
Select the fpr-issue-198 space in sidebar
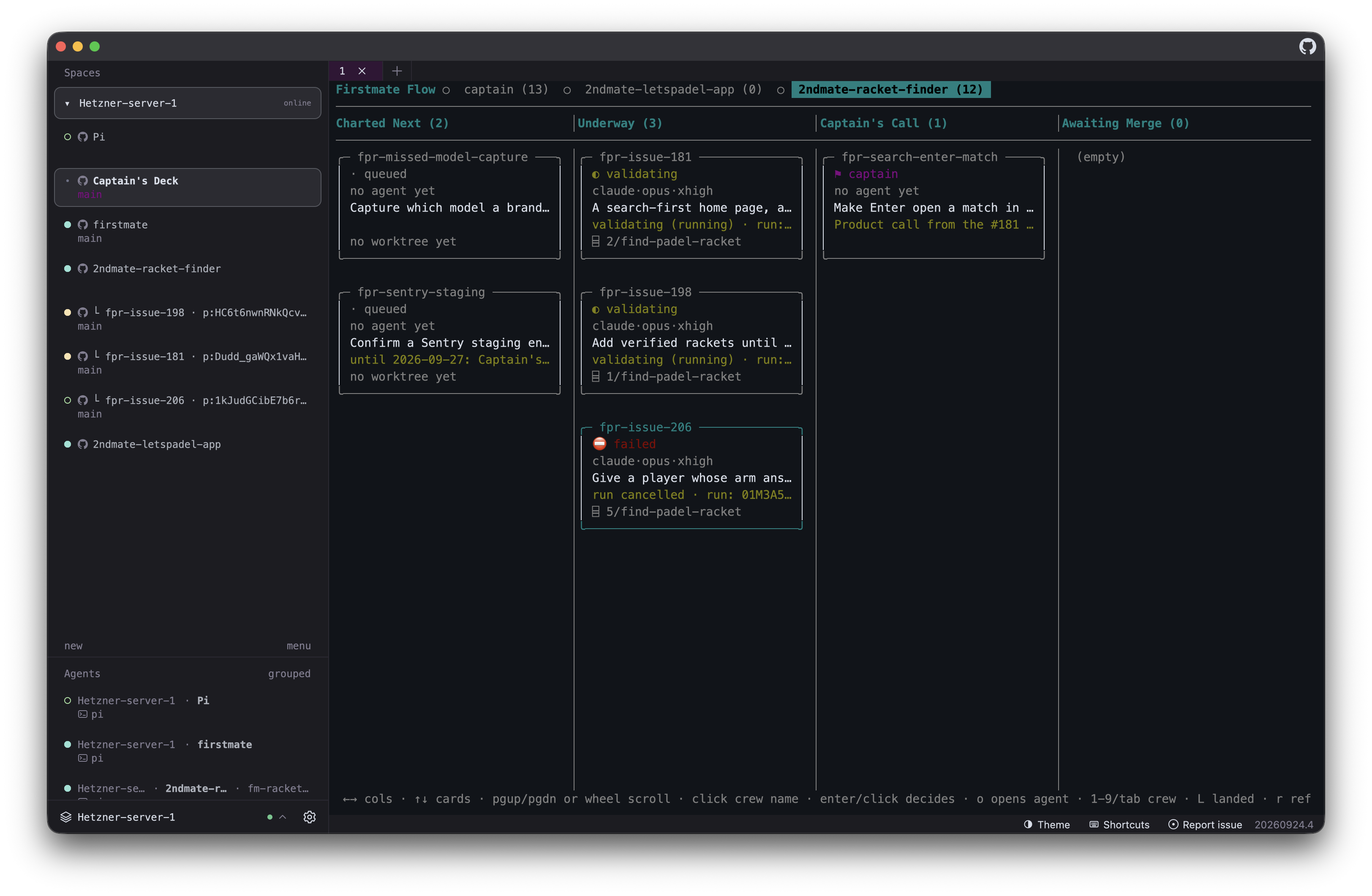(188, 319)
